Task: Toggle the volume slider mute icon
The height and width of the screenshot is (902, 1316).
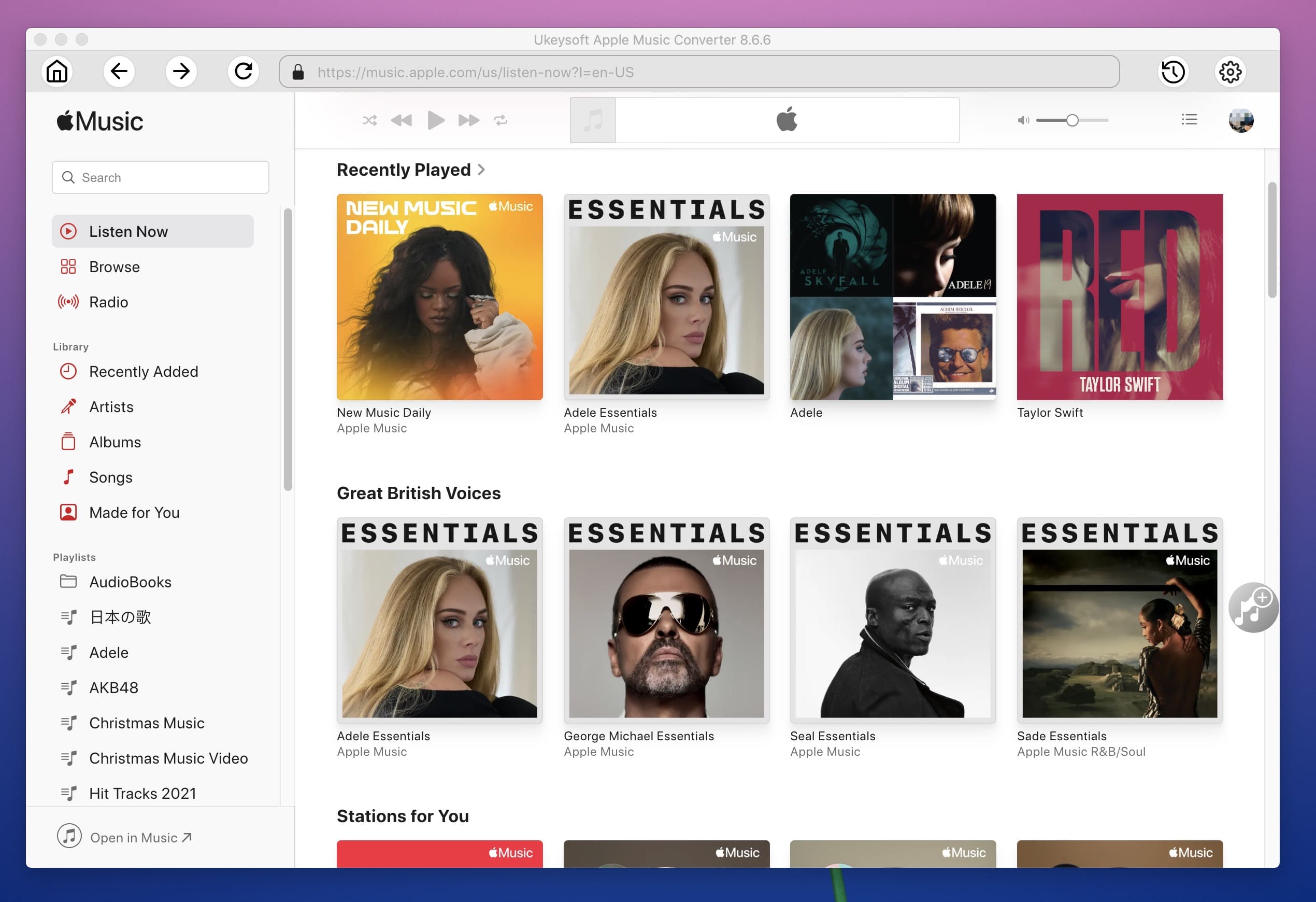Action: (1022, 120)
